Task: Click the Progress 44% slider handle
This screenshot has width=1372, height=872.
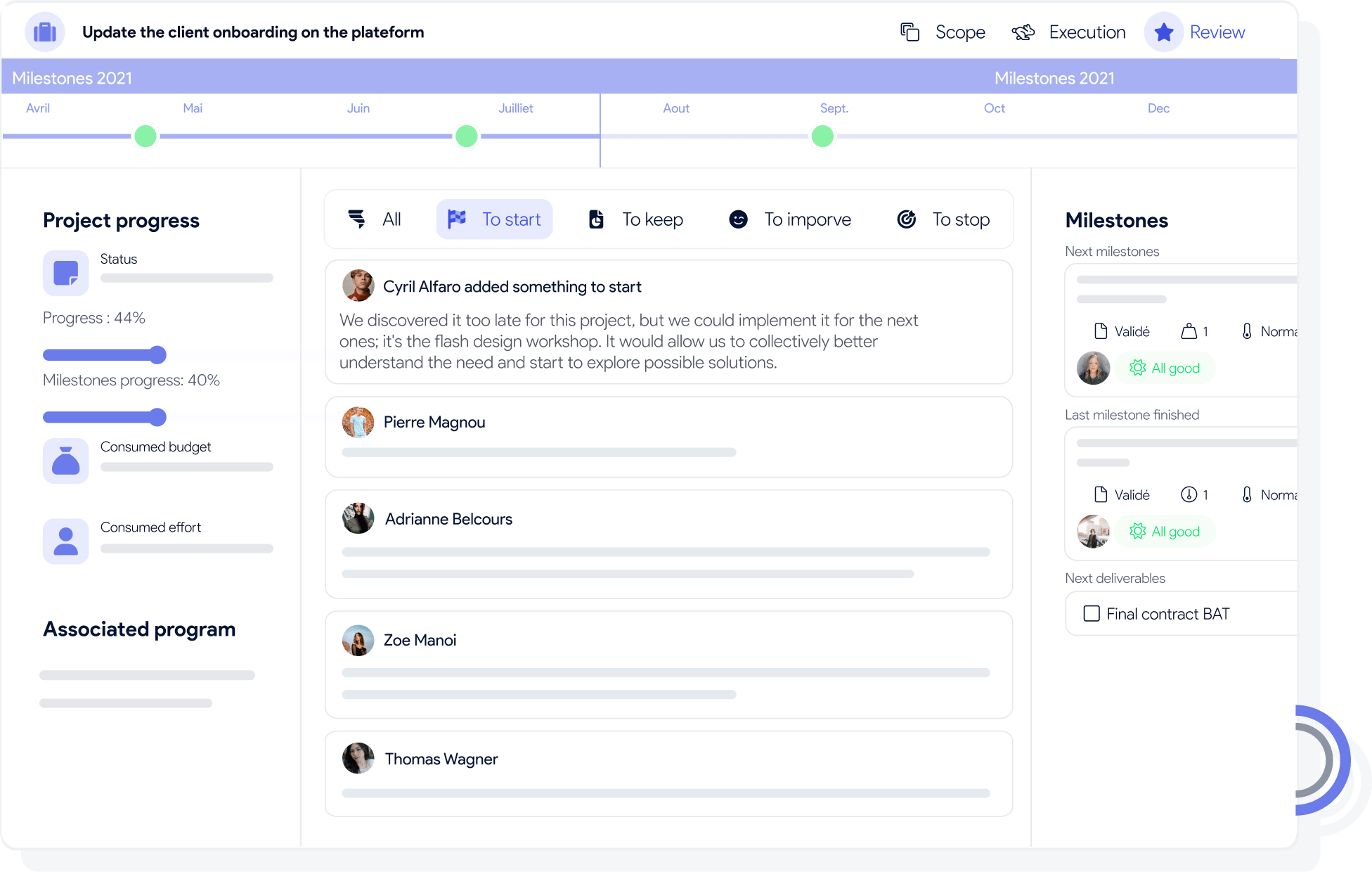Action: (158, 355)
